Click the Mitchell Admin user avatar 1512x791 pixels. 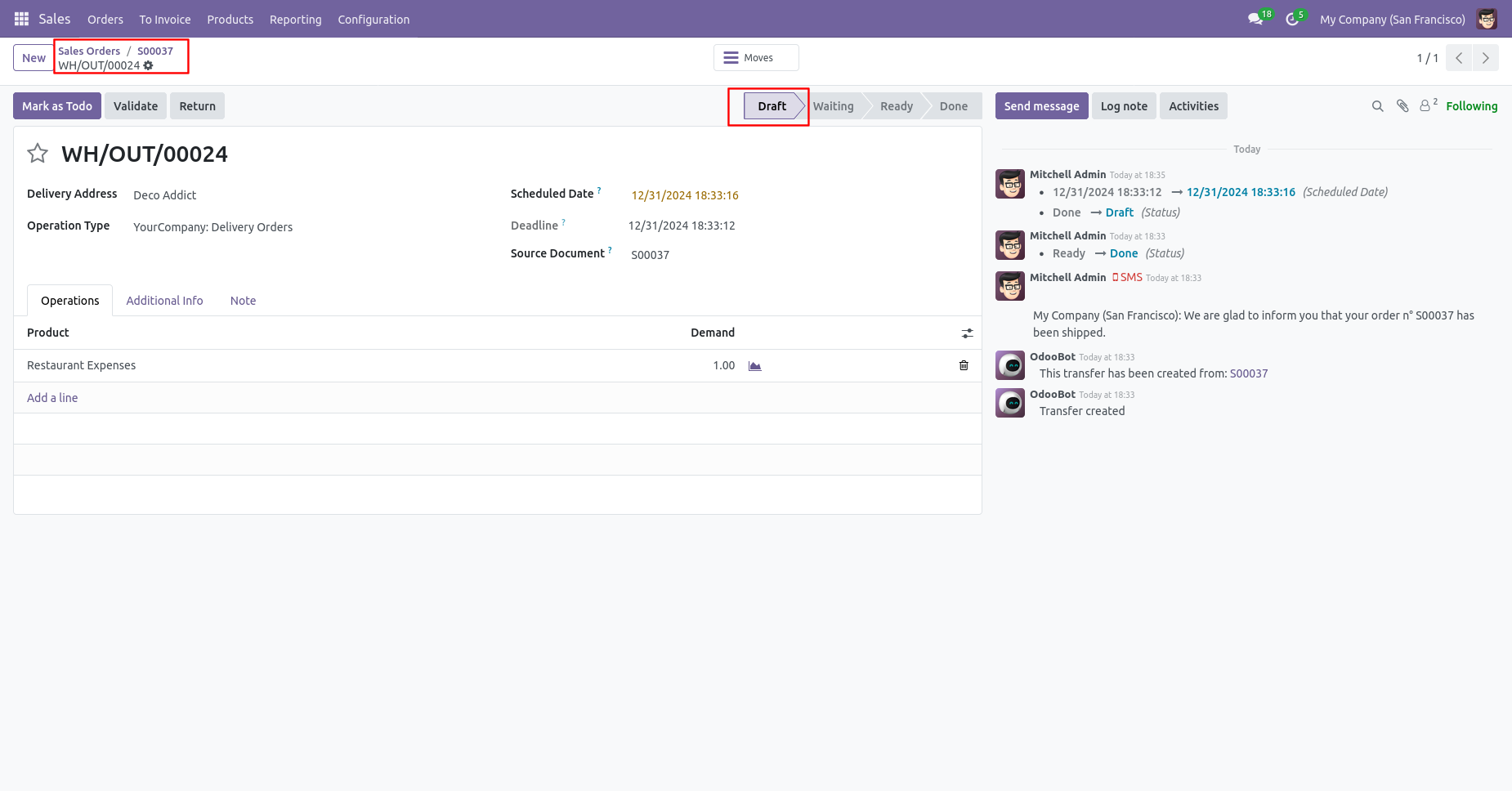[1487, 19]
